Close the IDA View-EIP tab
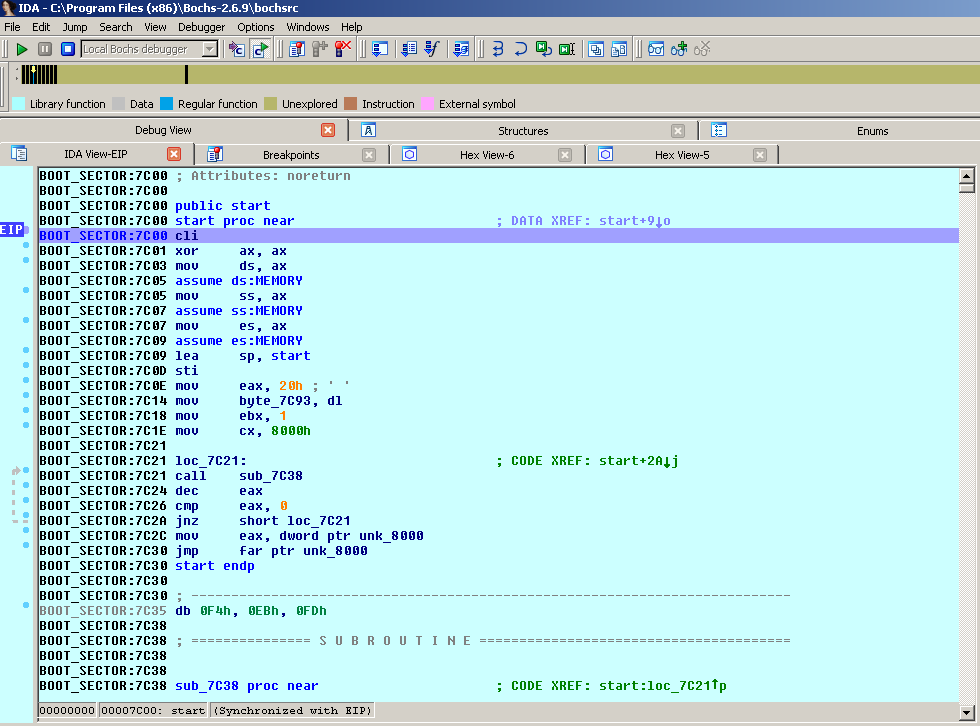This screenshot has height=726, width=980. [174, 154]
